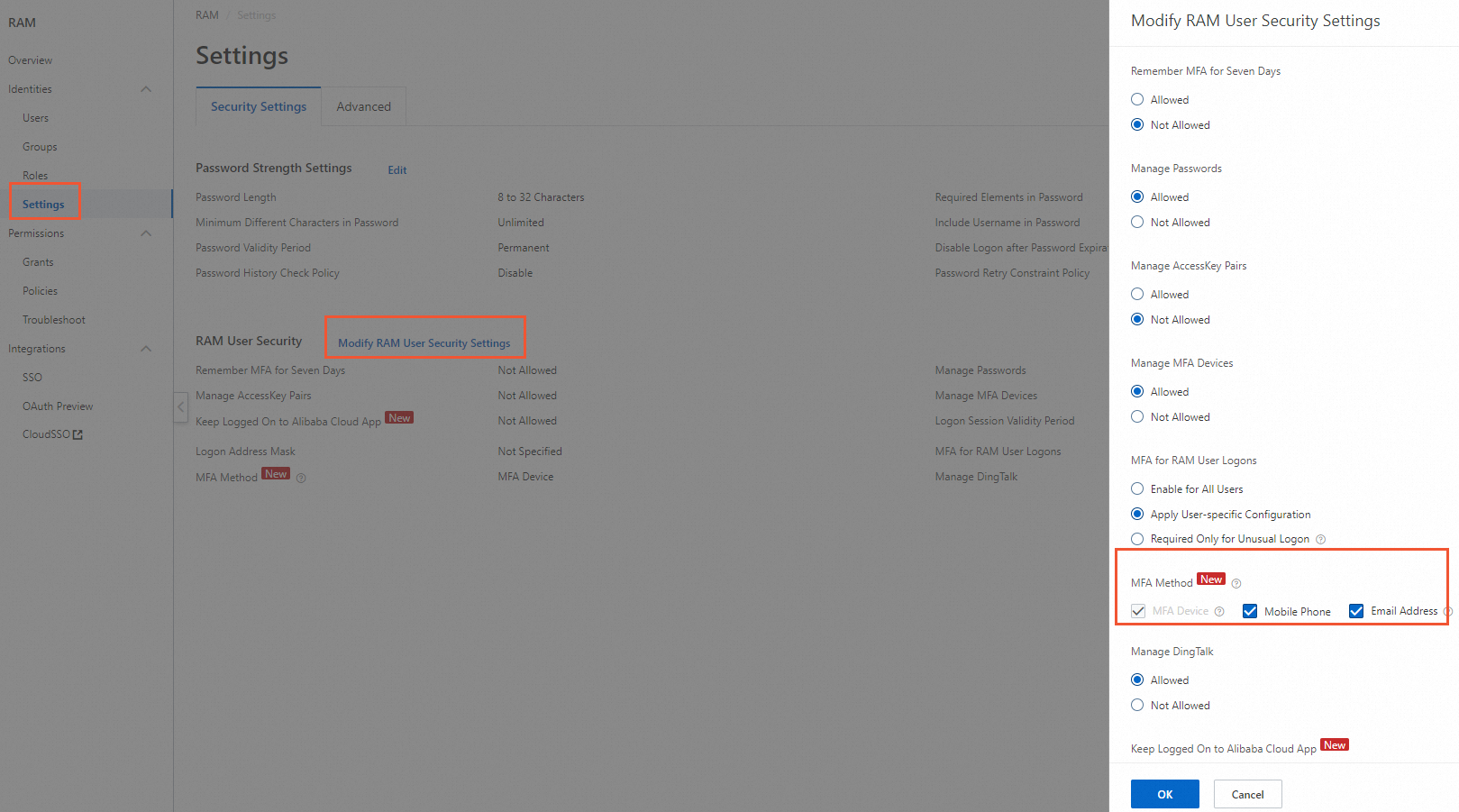1459x812 pixels.
Task: Select Not Allowed for Manage Passwords
Action: point(1137,222)
